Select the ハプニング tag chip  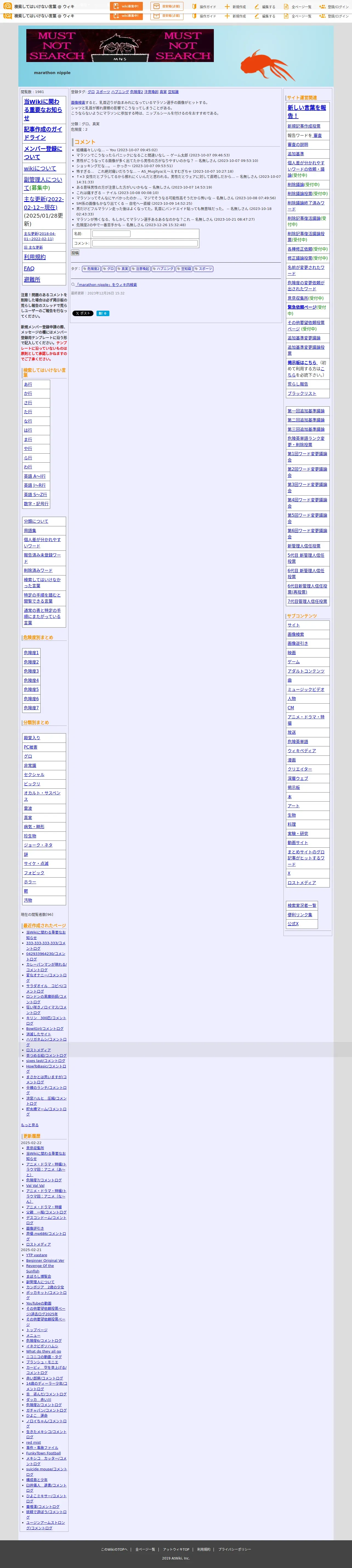point(163,268)
